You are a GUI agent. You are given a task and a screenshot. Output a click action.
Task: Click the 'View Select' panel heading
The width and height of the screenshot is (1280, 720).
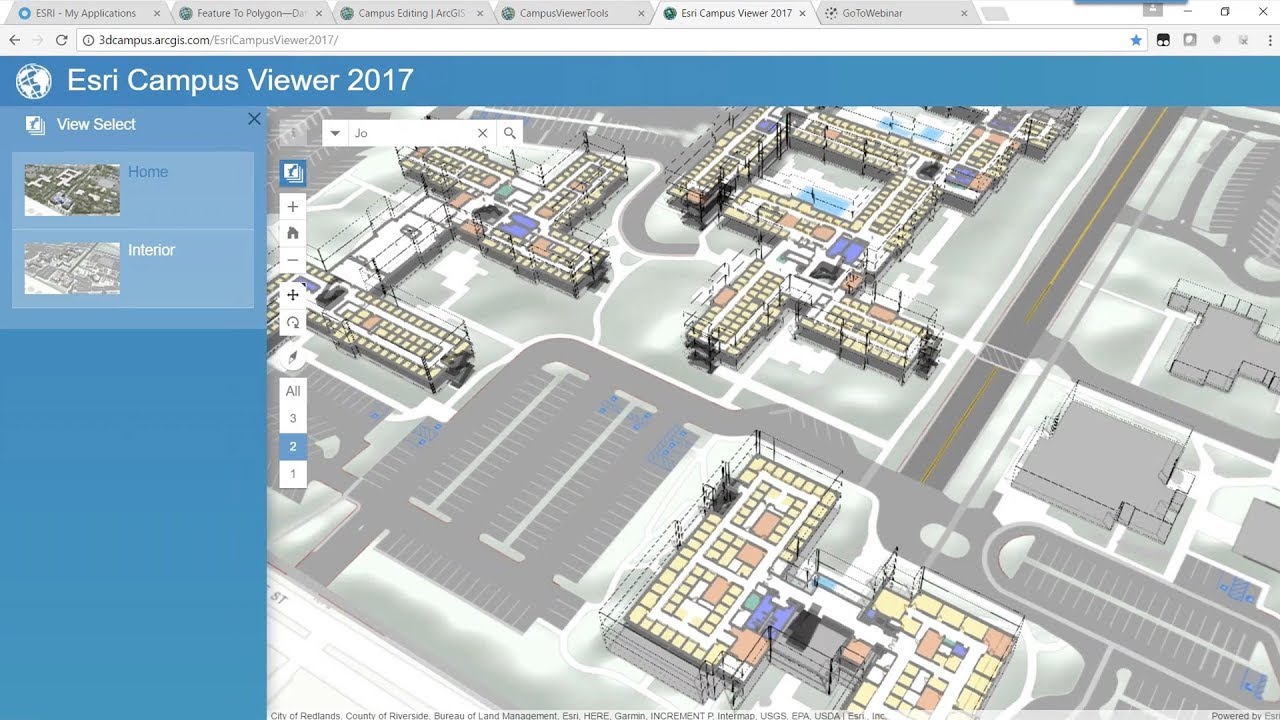[96, 125]
